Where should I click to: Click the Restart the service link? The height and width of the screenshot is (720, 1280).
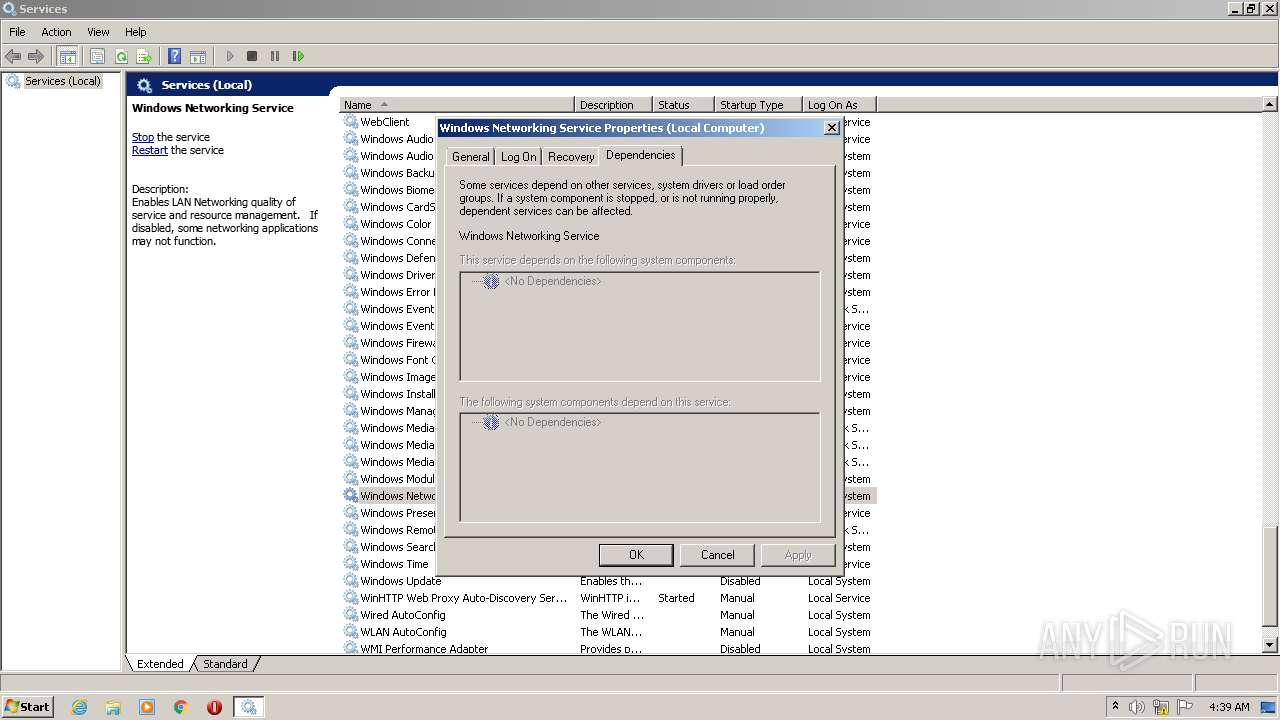coord(150,150)
